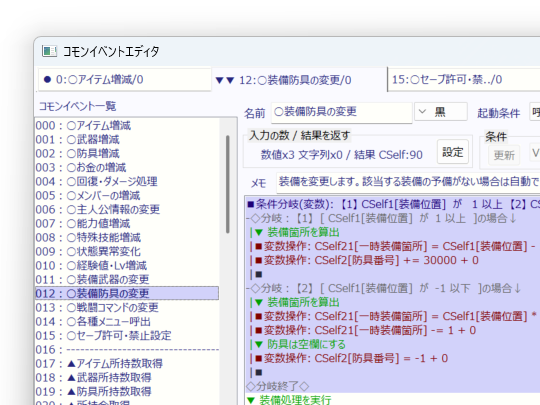Select command CSelf2[防具番号] += 30000 + 0
The width and height of the screenshot is (540, 405).
click(x=393, y=260)
